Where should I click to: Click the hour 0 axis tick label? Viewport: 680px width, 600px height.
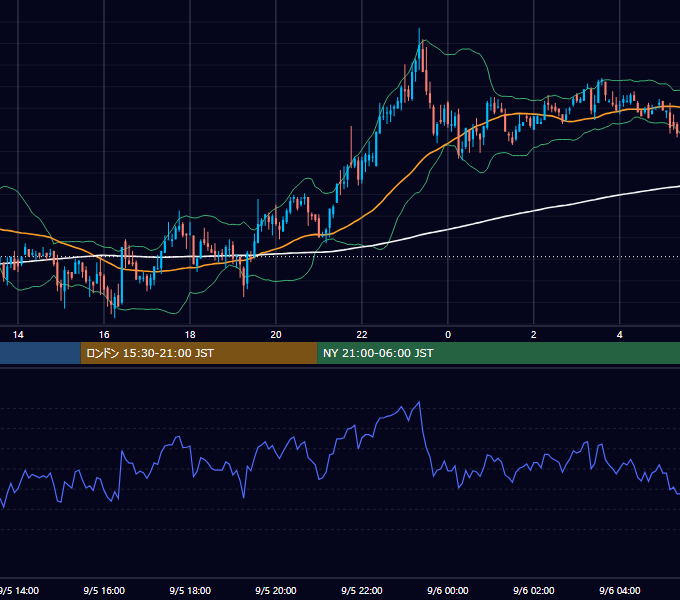(x=448, y=335)
